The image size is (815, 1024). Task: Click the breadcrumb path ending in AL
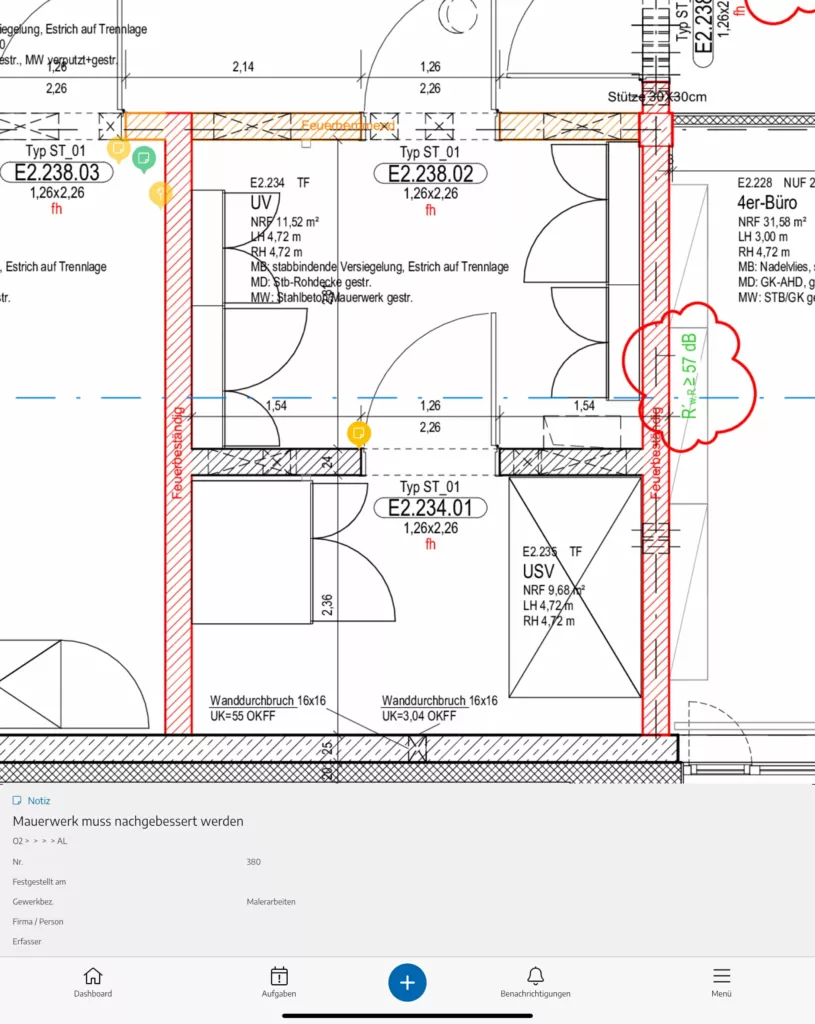coord(40,841)
